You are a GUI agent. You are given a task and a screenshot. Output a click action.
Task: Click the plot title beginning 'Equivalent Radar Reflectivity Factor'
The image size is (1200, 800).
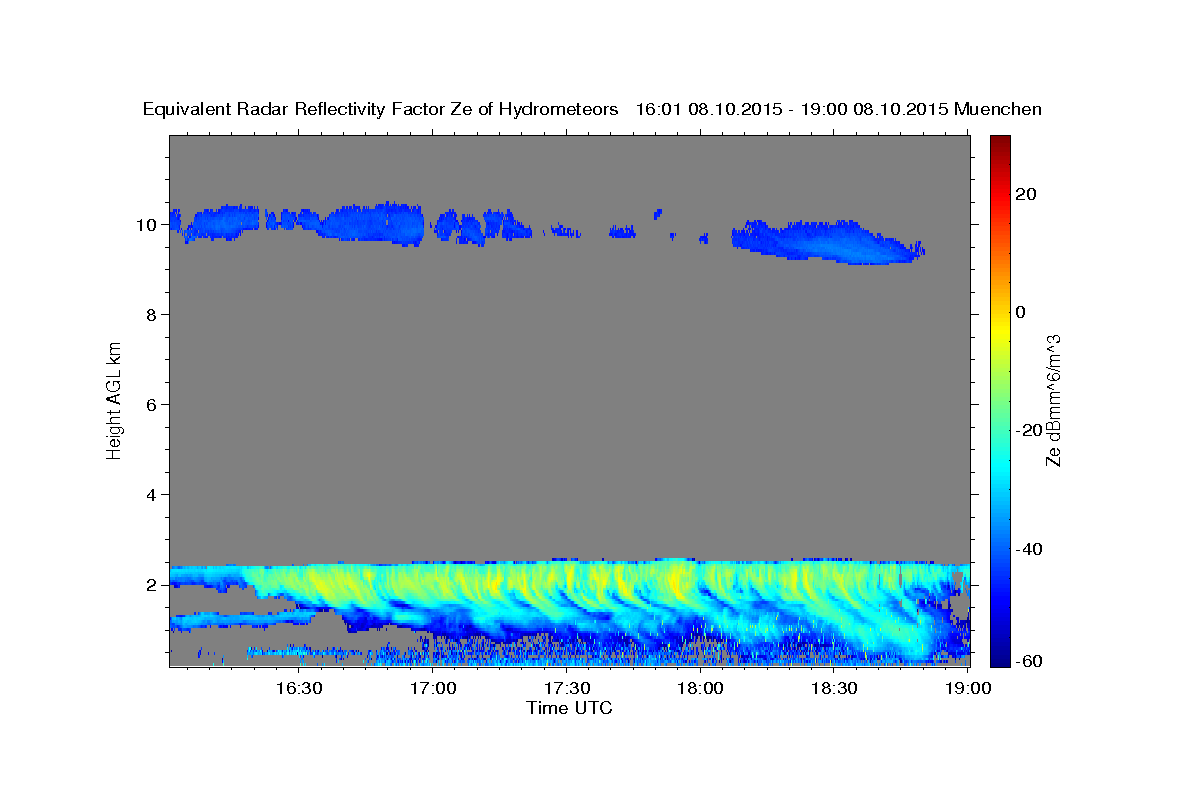[592, 109]
